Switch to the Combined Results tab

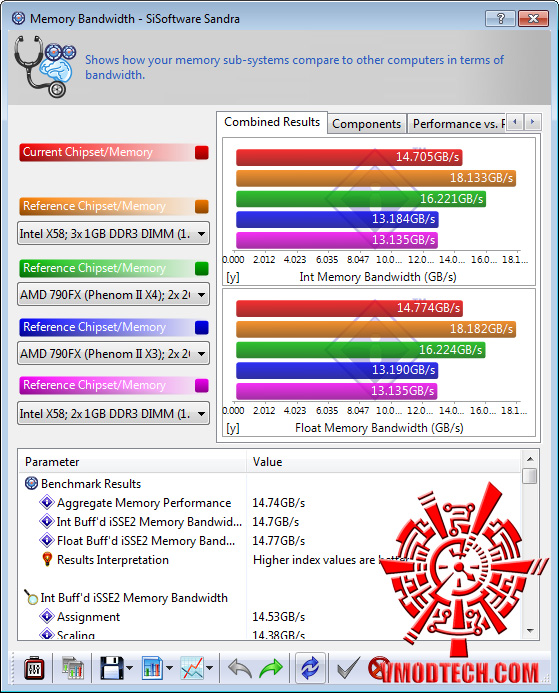(x=272, y=122)
